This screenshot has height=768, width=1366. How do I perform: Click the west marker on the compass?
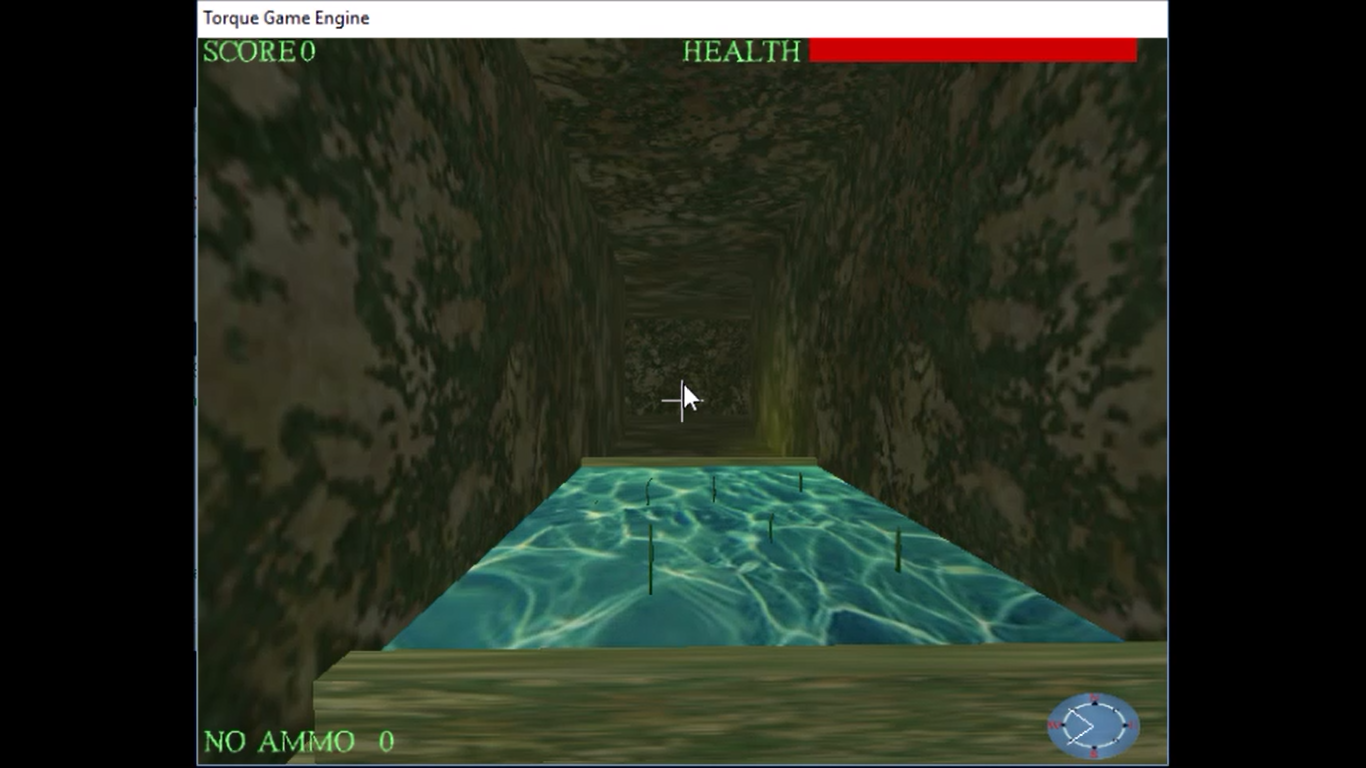[x=1054, y=725]
